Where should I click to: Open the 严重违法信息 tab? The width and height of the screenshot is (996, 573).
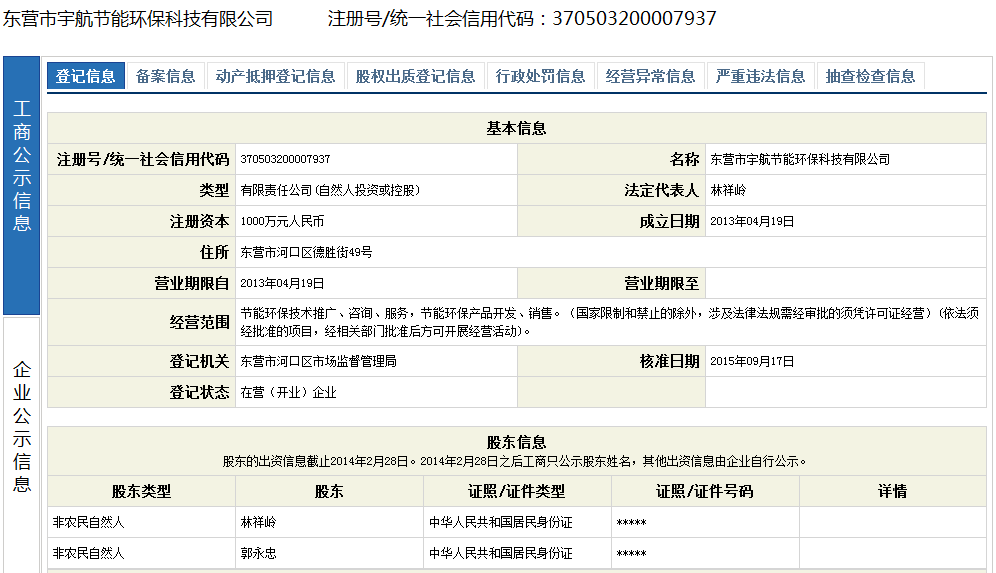point(761,76)
